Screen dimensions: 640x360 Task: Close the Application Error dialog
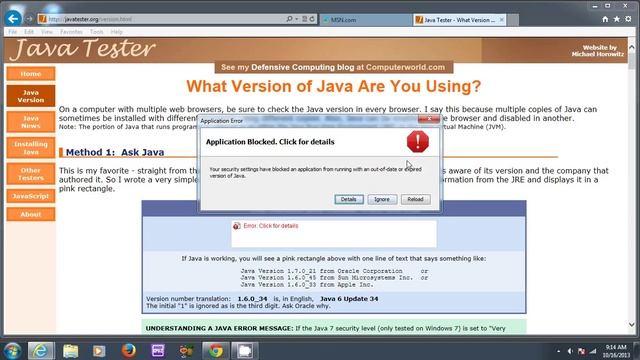[429, 119]
